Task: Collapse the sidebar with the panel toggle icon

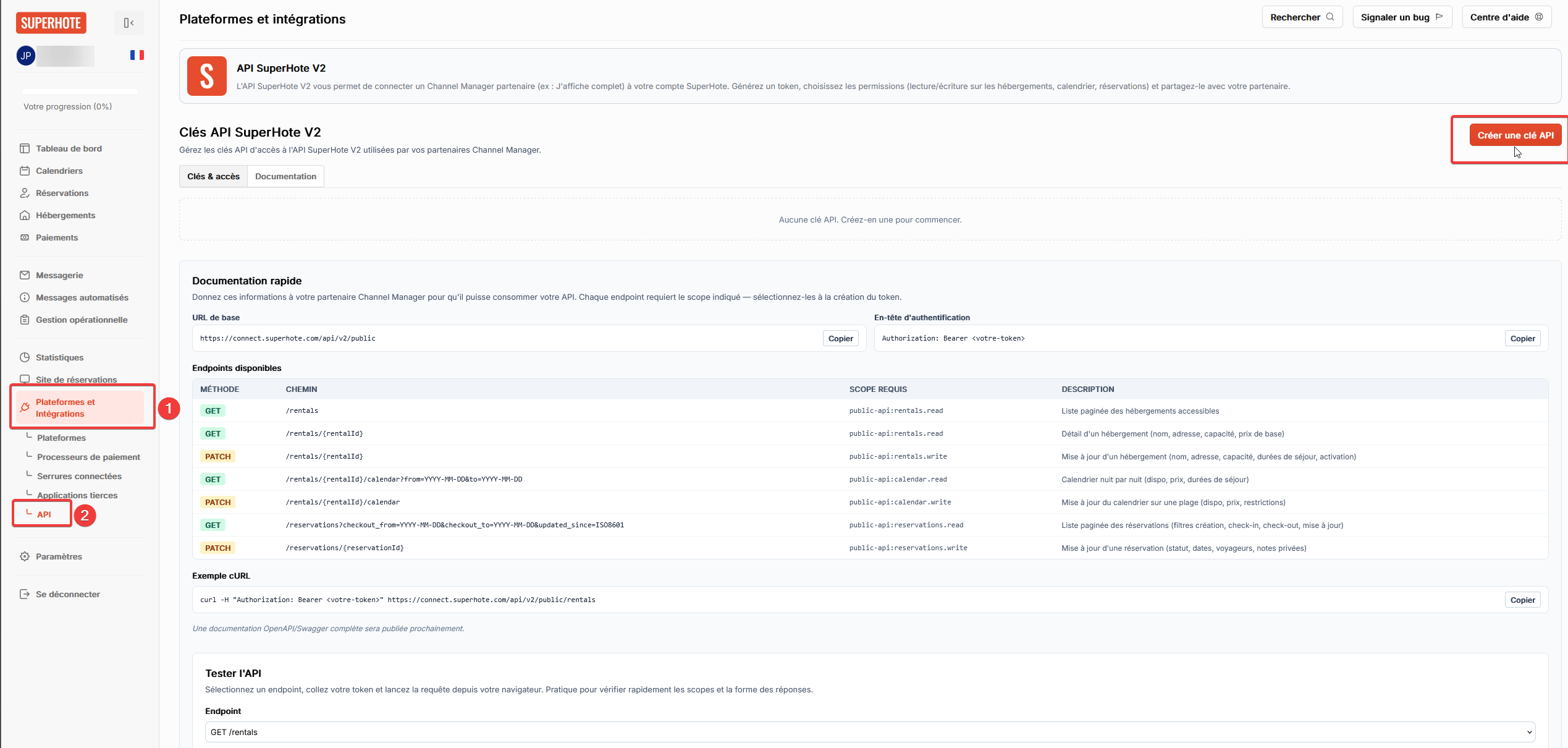Action: point(129,23)
